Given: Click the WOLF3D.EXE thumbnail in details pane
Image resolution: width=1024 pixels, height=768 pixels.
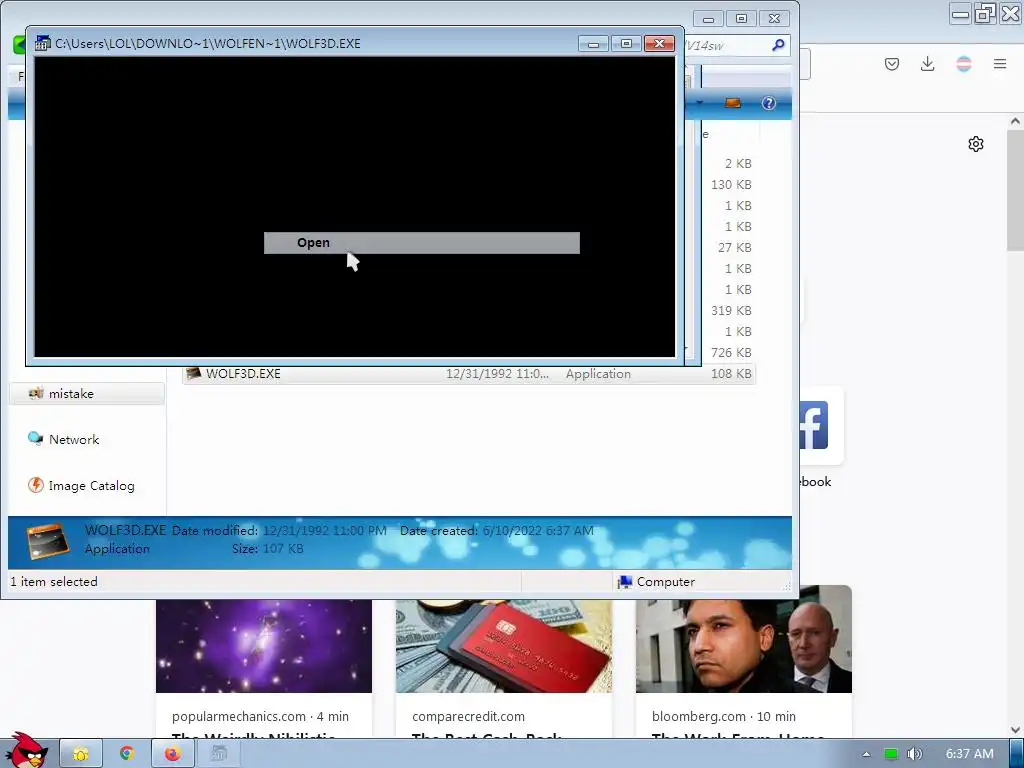Looking at the screenshot, I should 48,540.
